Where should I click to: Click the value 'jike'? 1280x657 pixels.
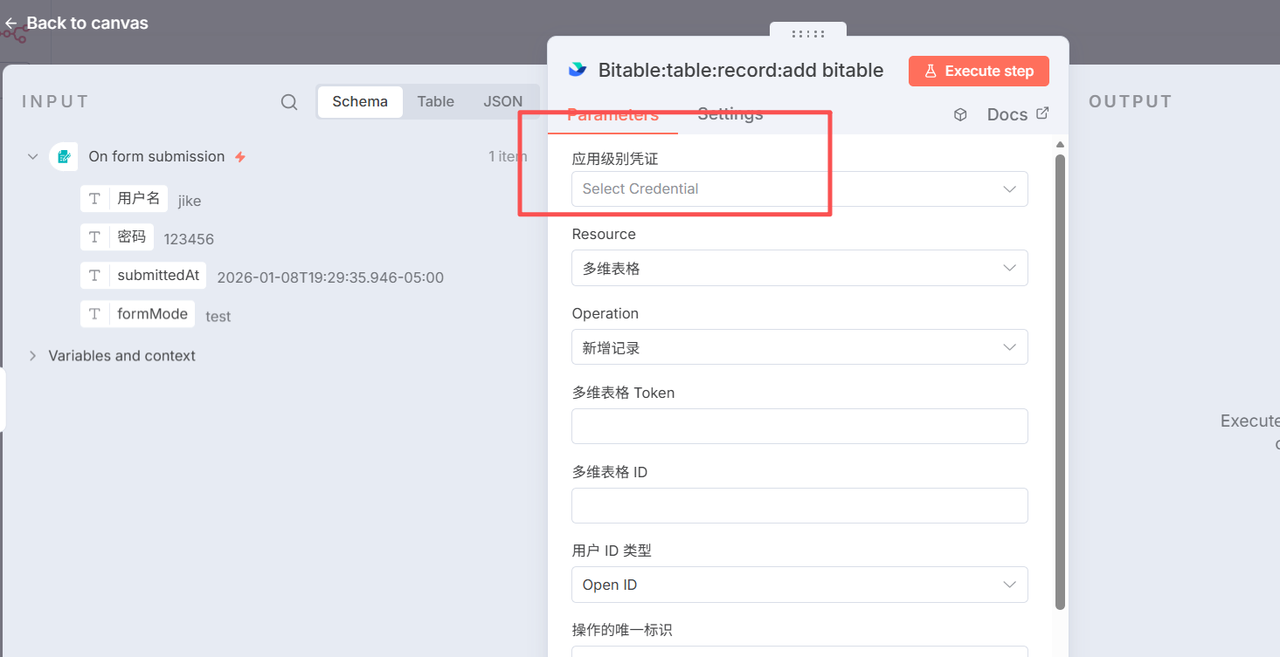[190, 201]
